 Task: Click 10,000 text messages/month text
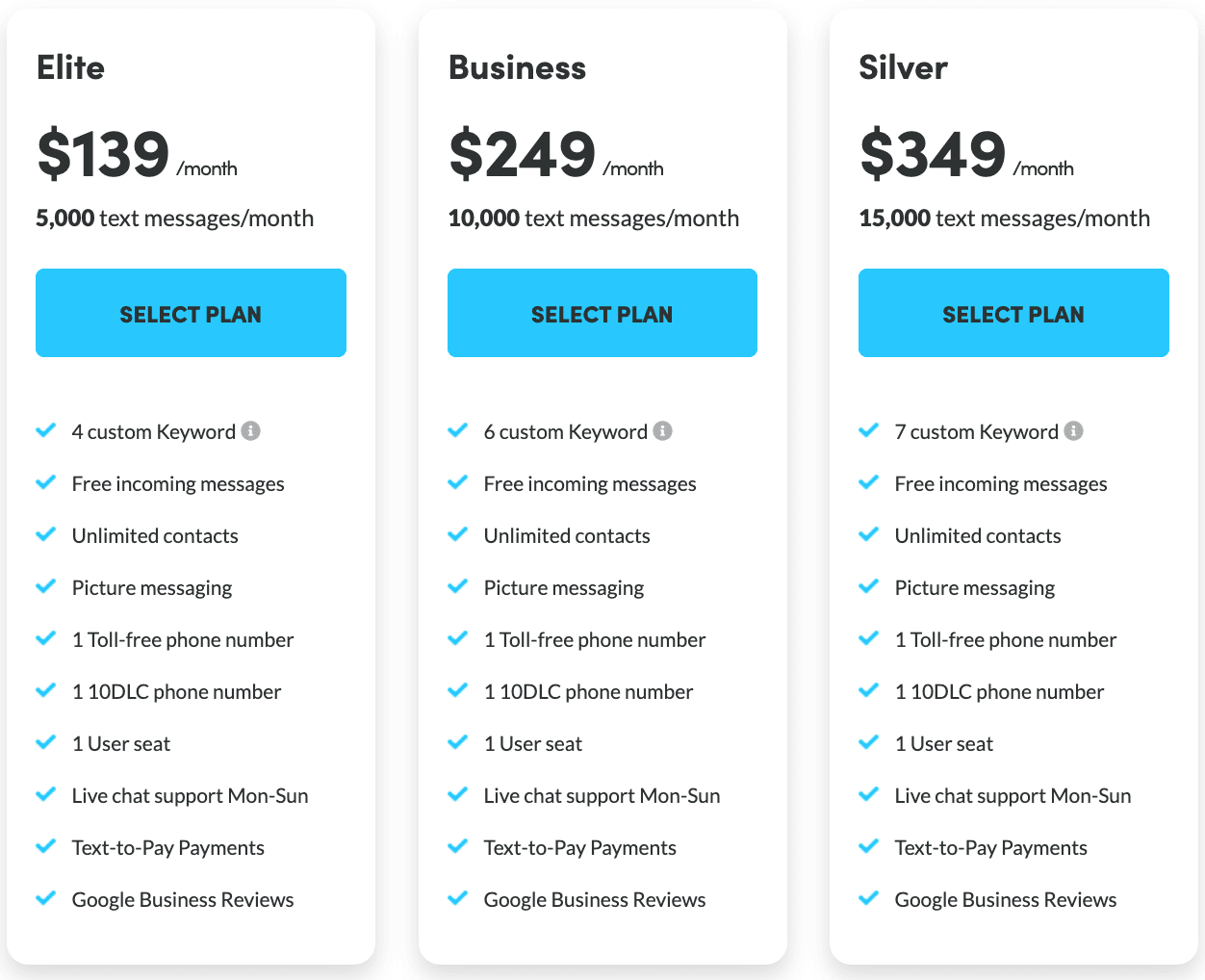click(594, 219)
